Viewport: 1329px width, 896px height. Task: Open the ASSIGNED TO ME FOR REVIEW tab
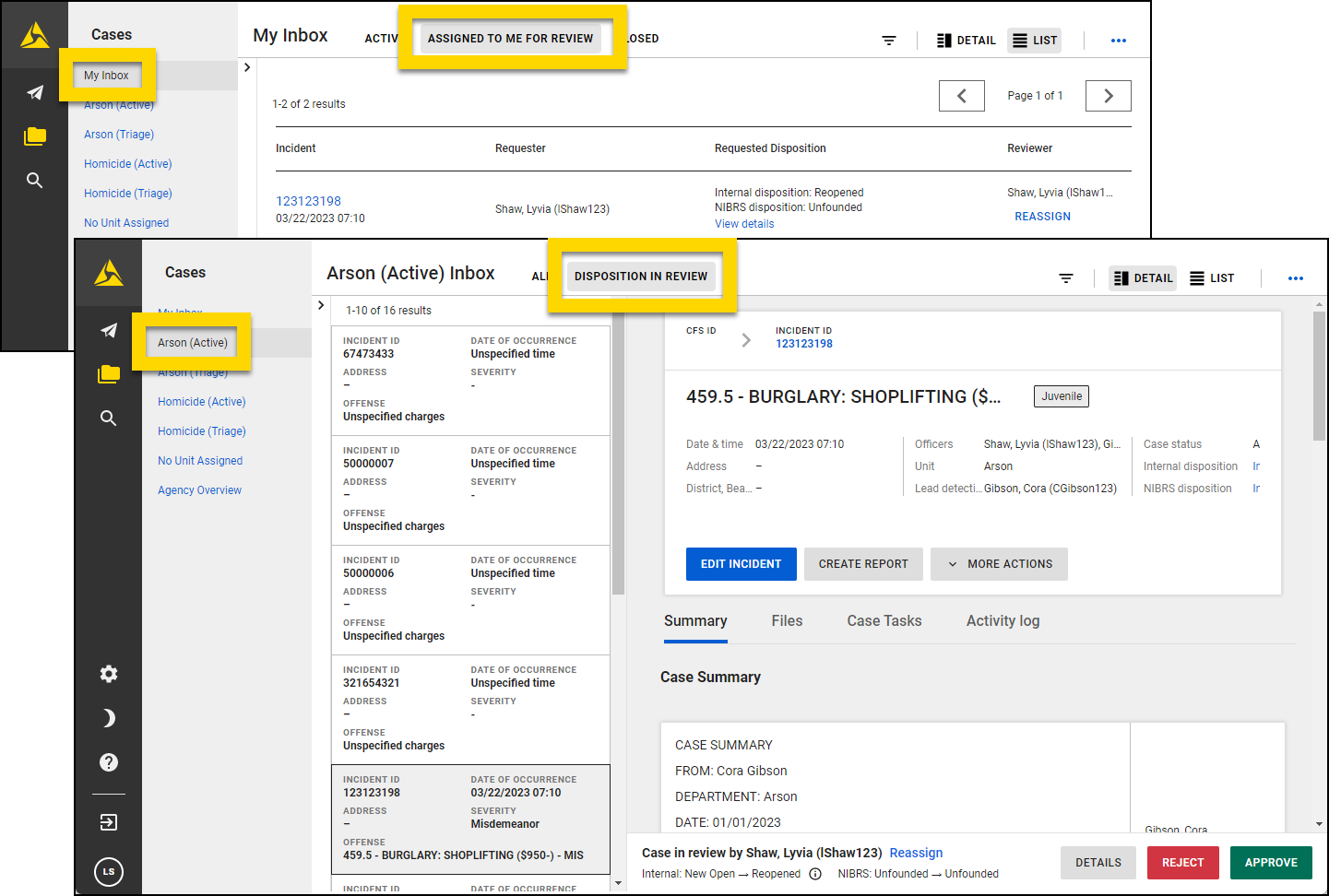pos(513,38)
